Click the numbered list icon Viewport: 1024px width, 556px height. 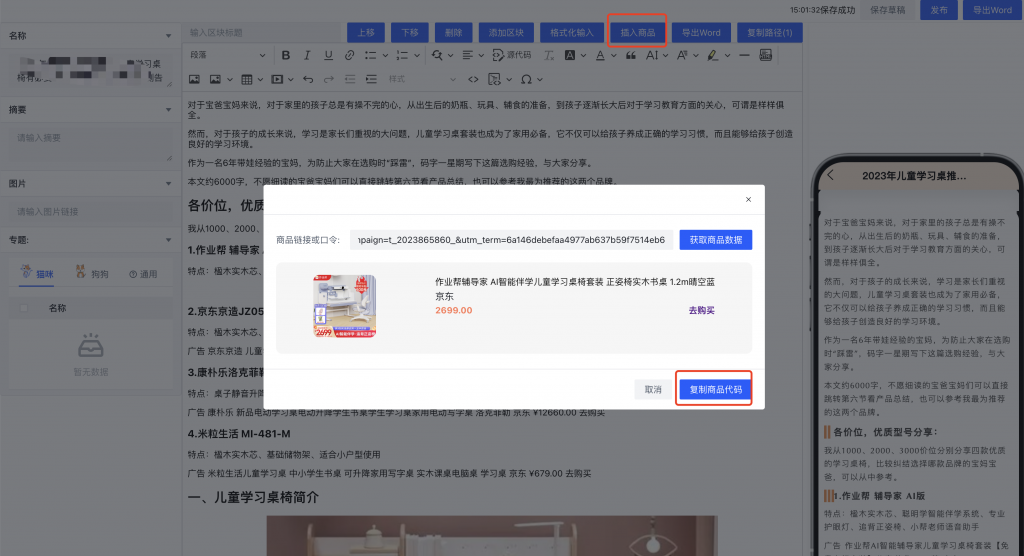pyautogui.click(x=402, y=56)
